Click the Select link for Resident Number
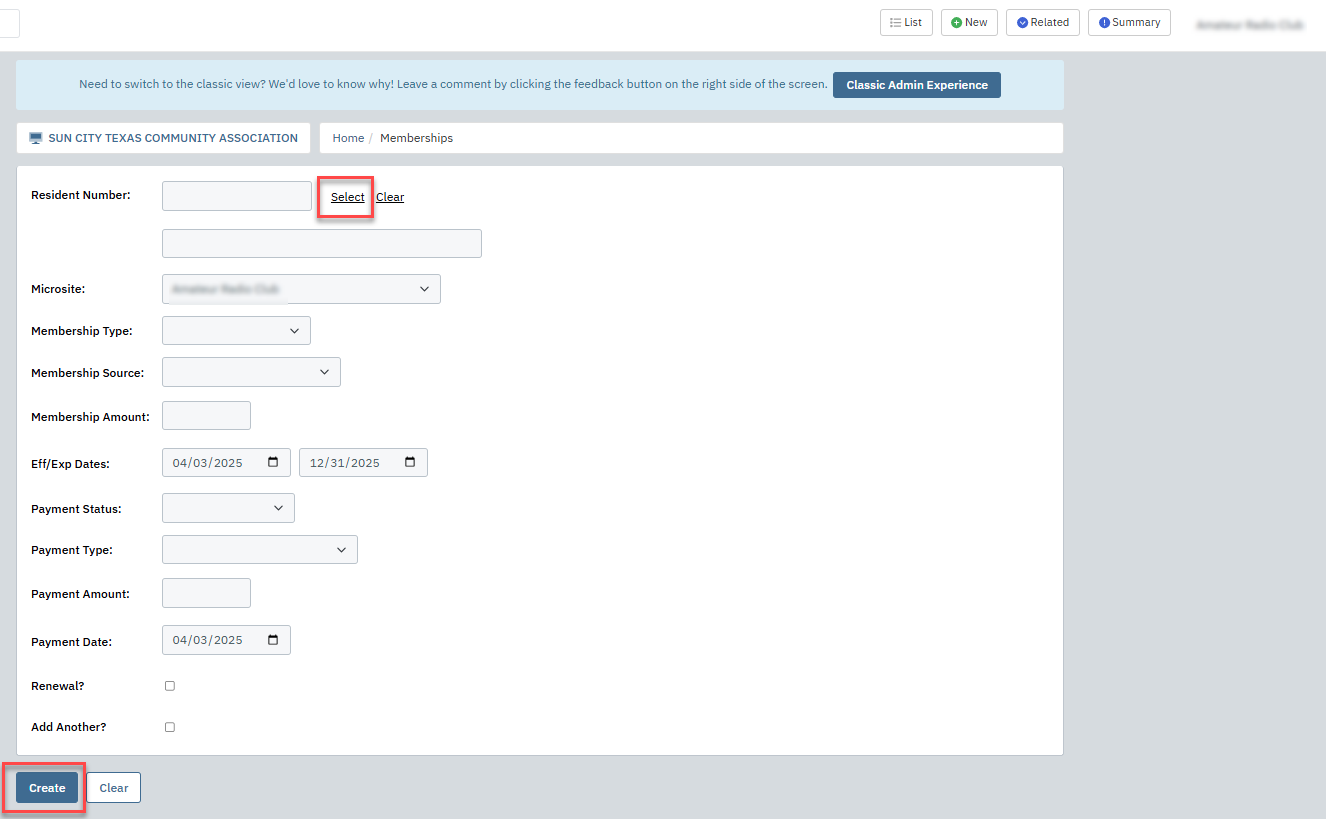The height and width of the screenshot is (819, 1326). click(347, 197)
